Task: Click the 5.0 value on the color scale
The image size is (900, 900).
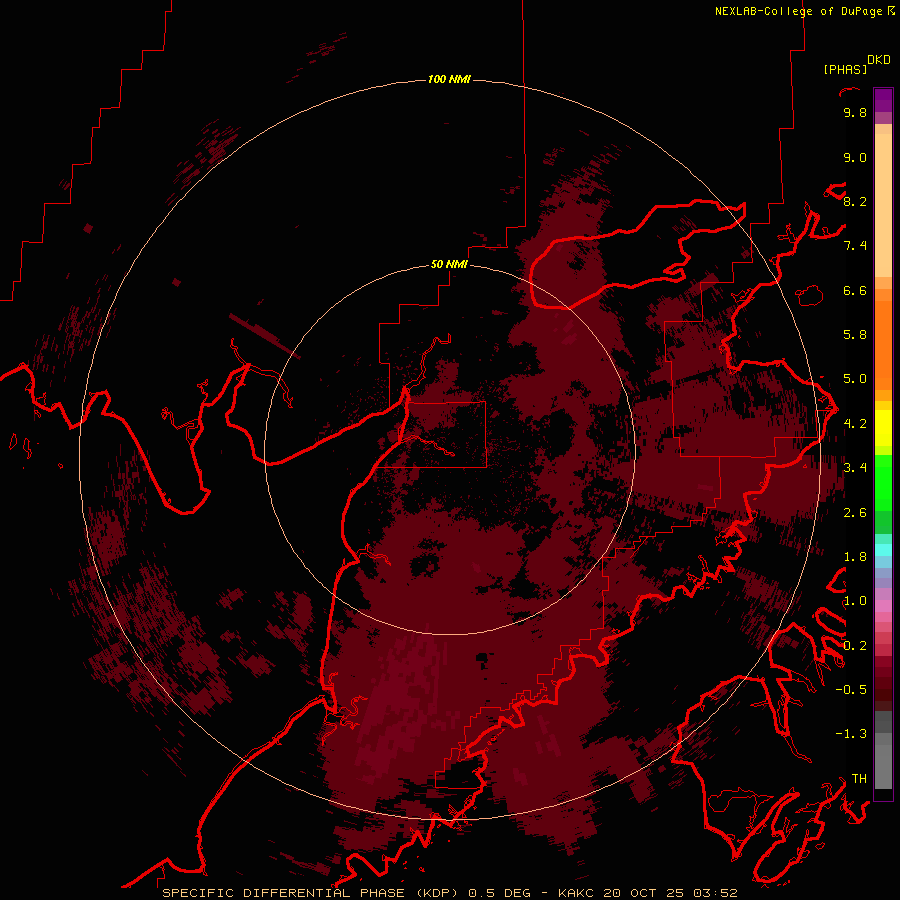Action: click(855, 379)
